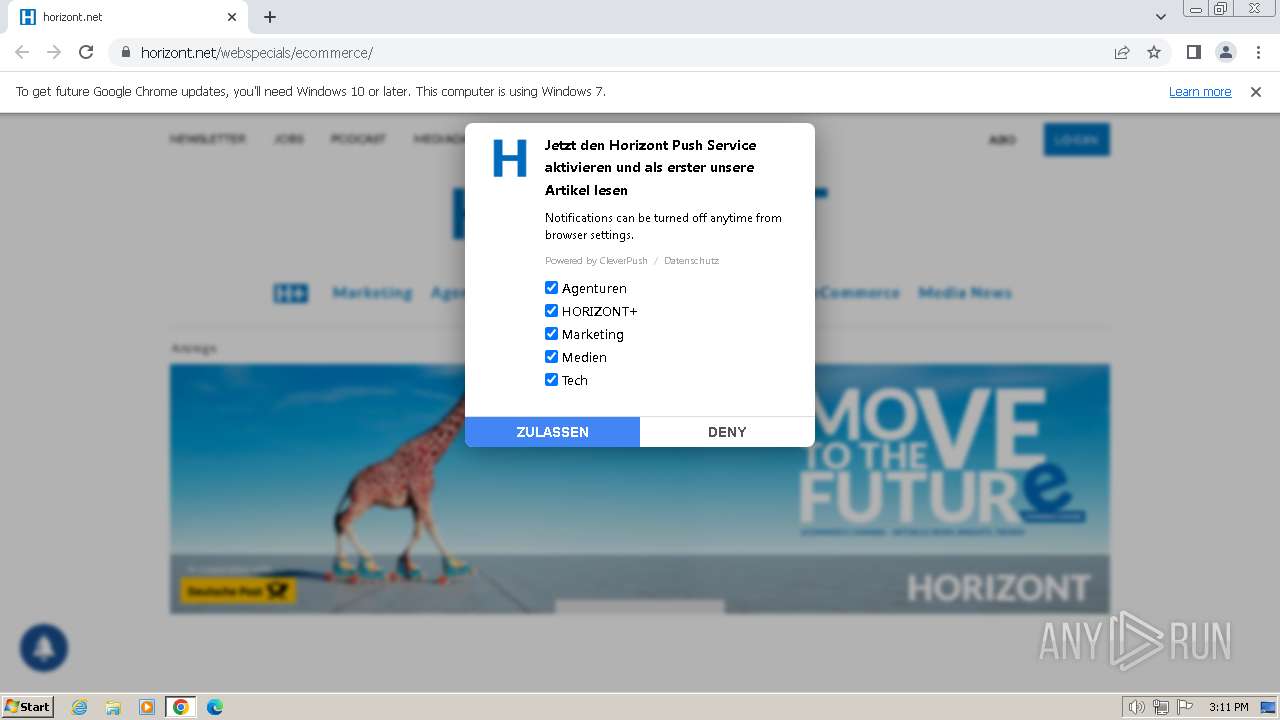1280x720 pixels.
Task: Uncheck the Marketing checkbox
Action: pos(551,333)
